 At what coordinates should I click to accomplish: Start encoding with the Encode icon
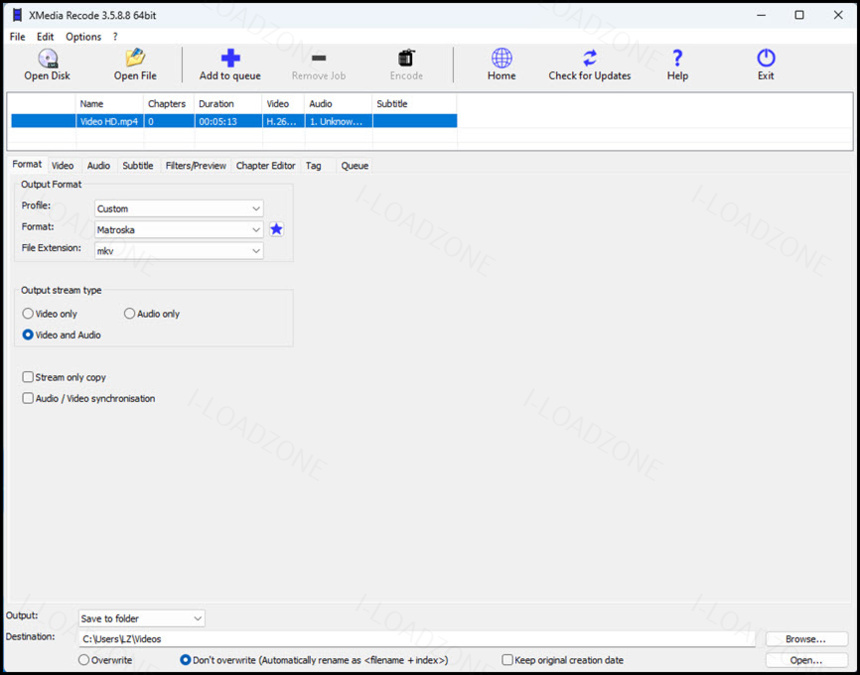point(406,58)
